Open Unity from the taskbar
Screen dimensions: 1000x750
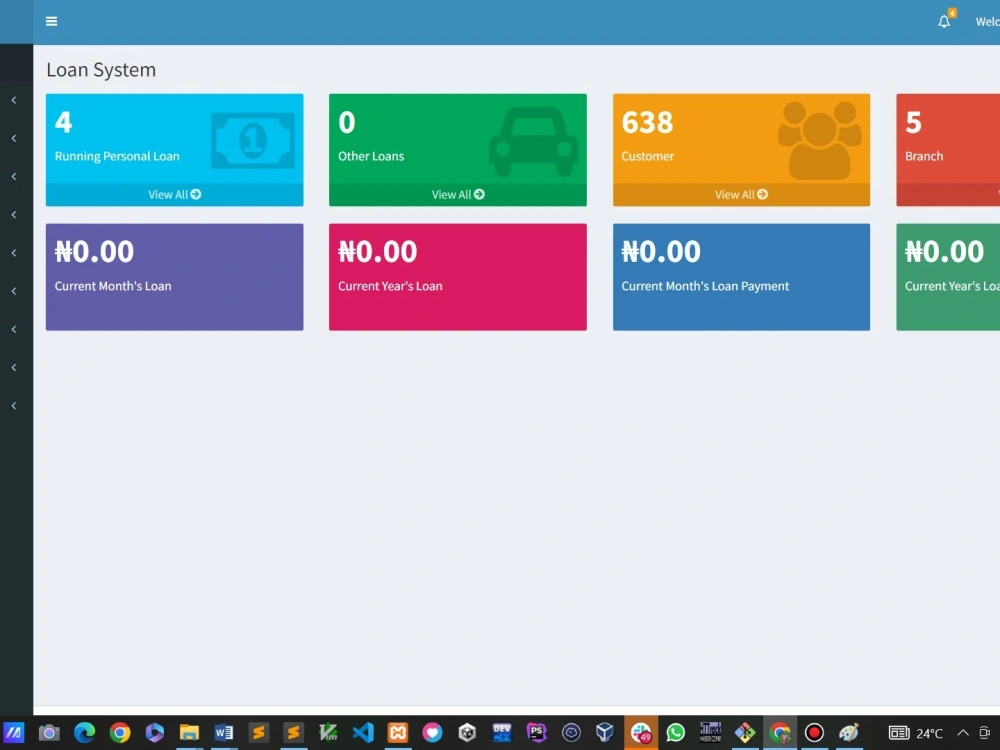click(467, 732)
